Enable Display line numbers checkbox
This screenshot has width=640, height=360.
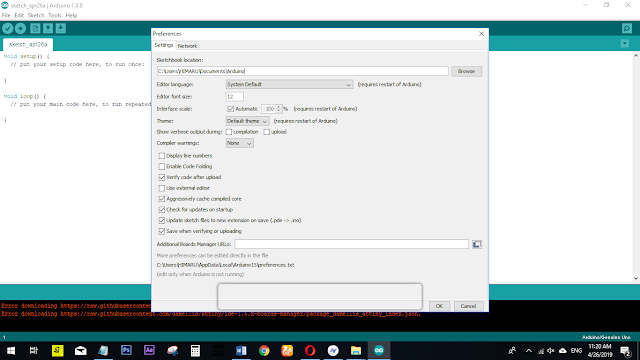click(162, 156)
